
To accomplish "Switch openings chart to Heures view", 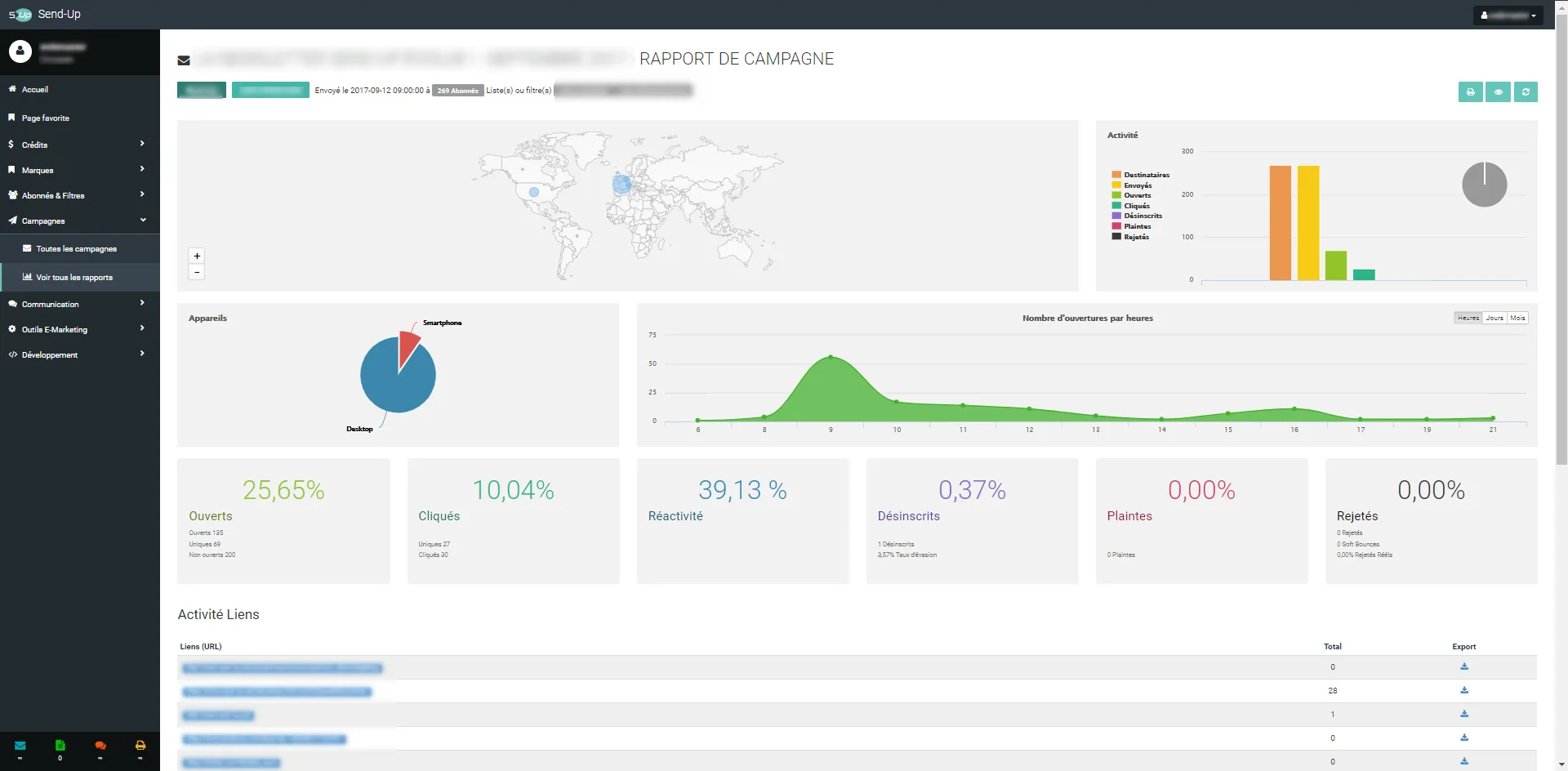I will click(1468, 318).
